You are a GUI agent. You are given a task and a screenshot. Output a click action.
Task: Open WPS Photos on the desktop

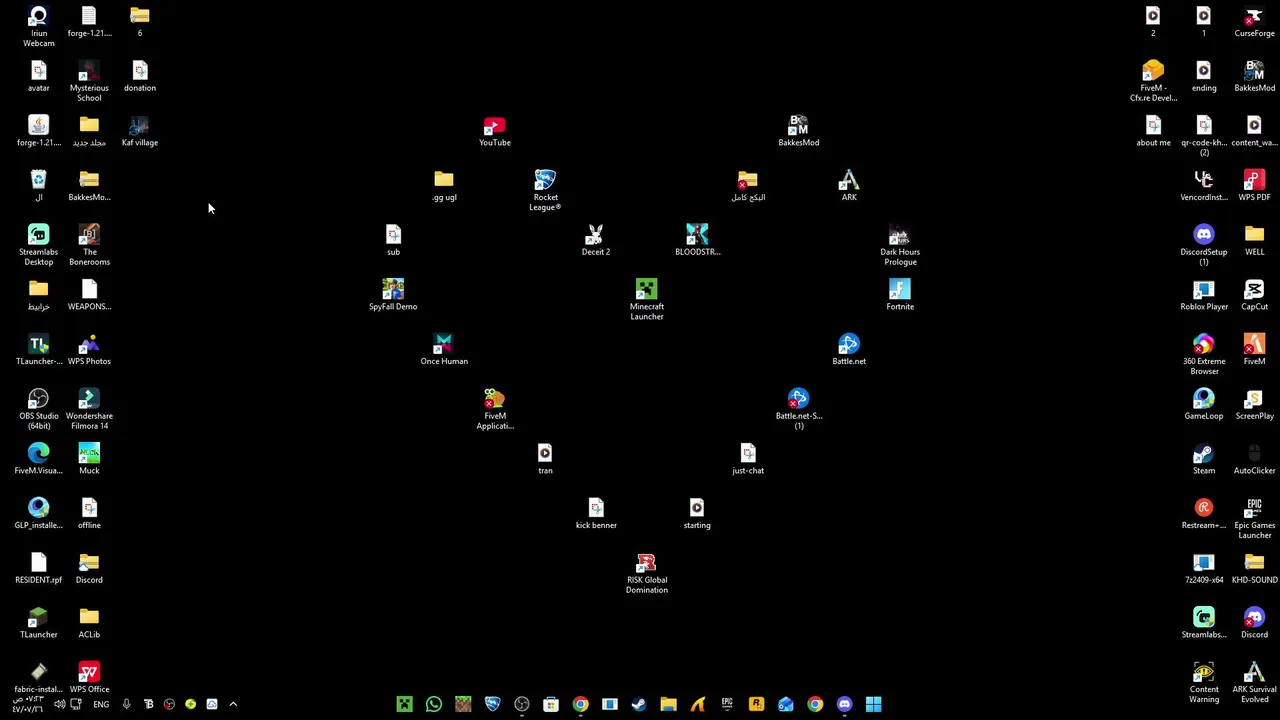pos(89,350)
